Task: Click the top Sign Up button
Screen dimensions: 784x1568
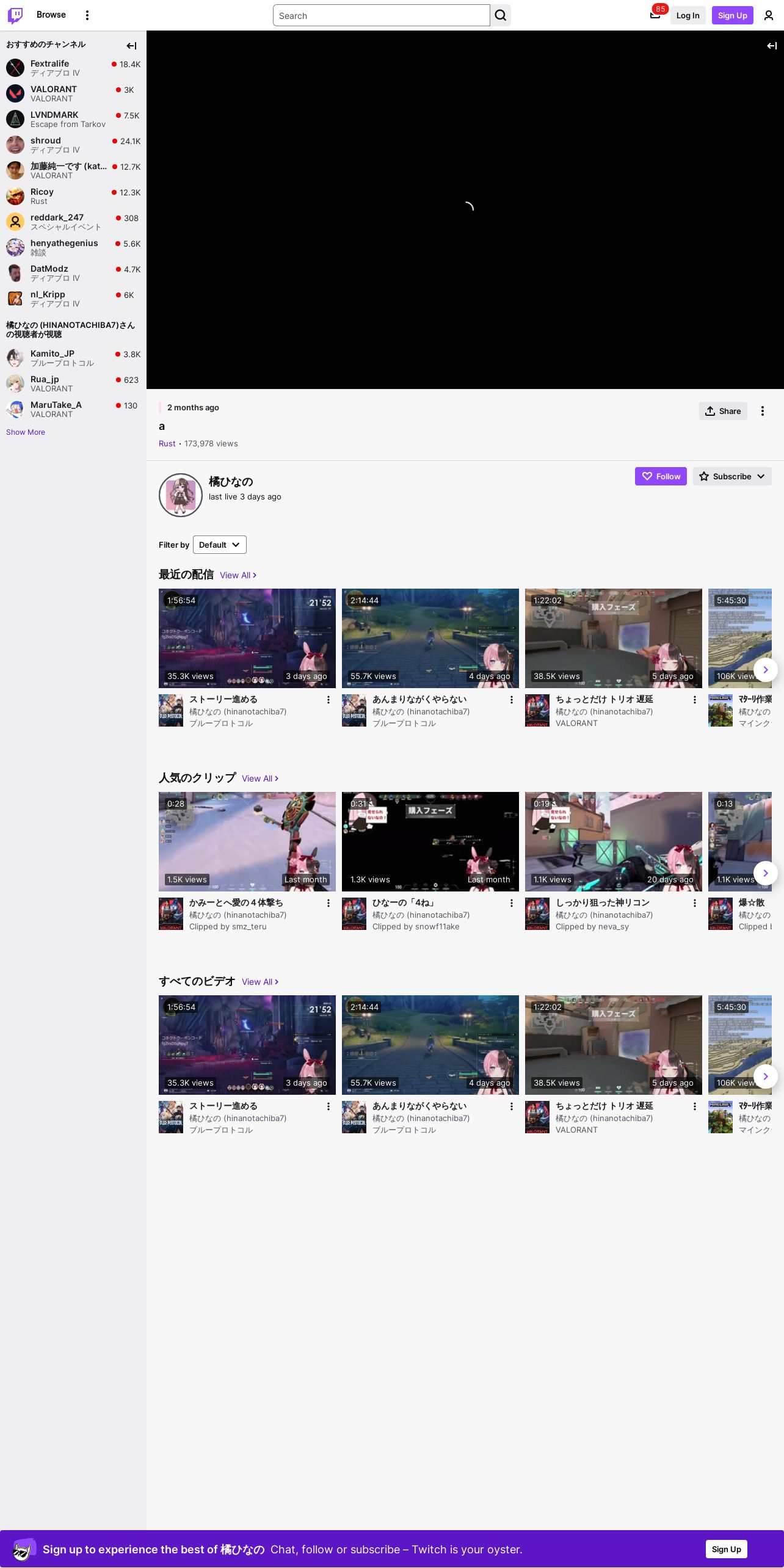Action: tap(733, 15)
